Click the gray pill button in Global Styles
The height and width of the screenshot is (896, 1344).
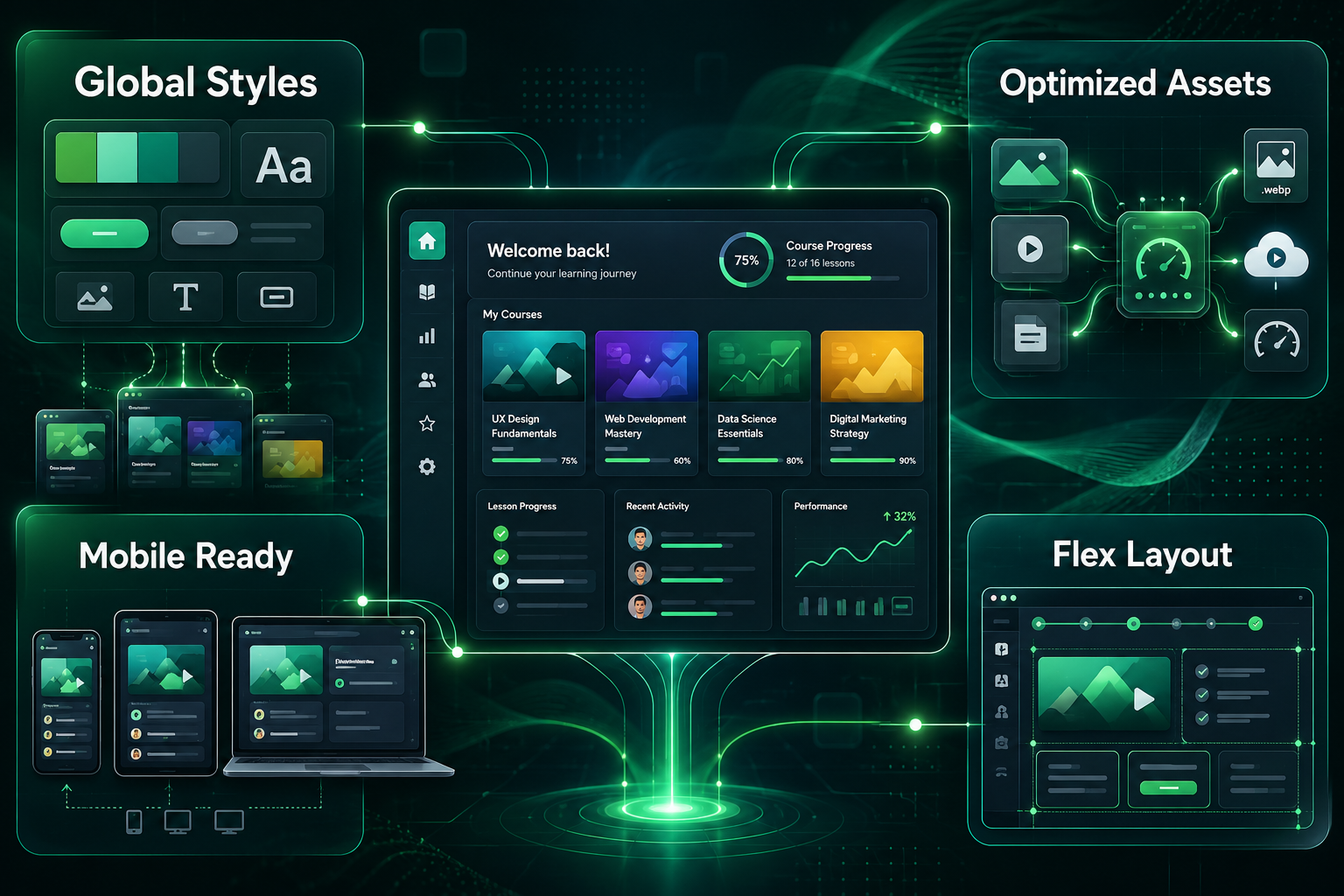click(x=205, y=233)
